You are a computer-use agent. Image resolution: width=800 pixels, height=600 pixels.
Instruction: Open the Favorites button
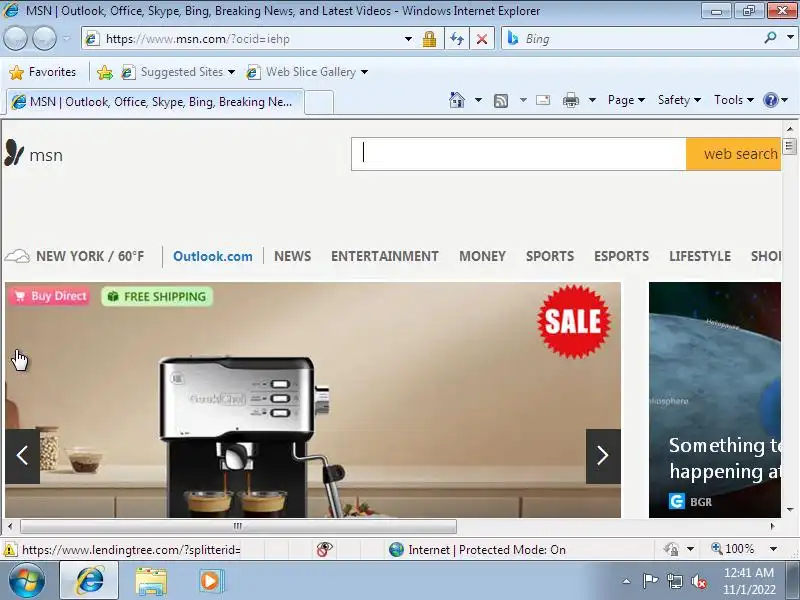pos(43,72)
